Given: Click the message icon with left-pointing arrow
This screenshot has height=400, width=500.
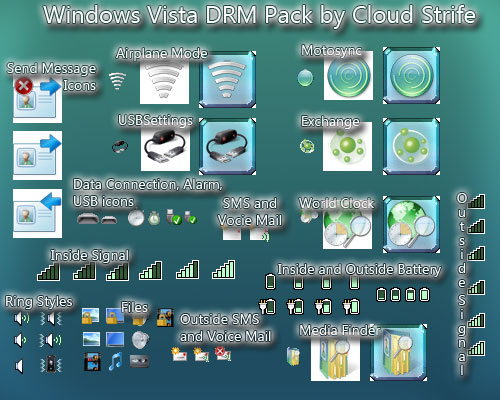Looking at the screenshot, I should click(x=37, y=213).
